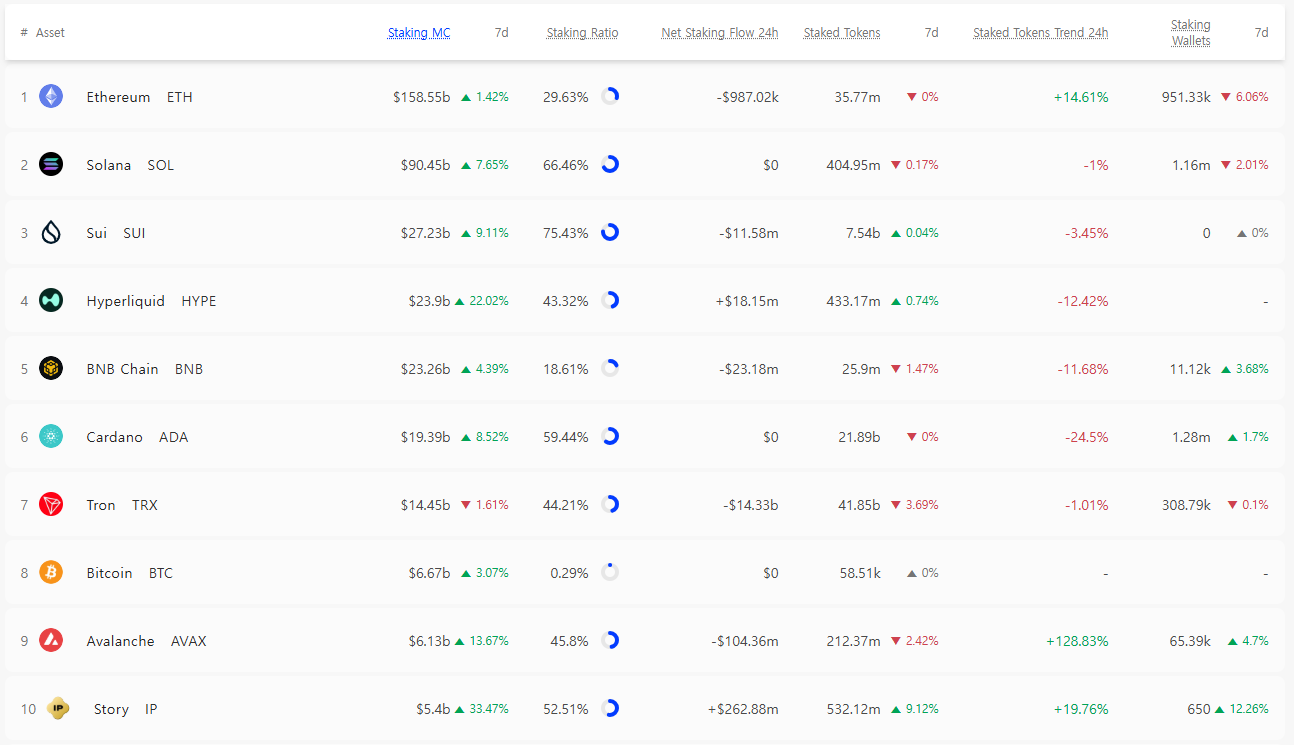Click the Solana coin logo
The width and height of the screenshot is (1294, 745).
[x=51, y=164]
